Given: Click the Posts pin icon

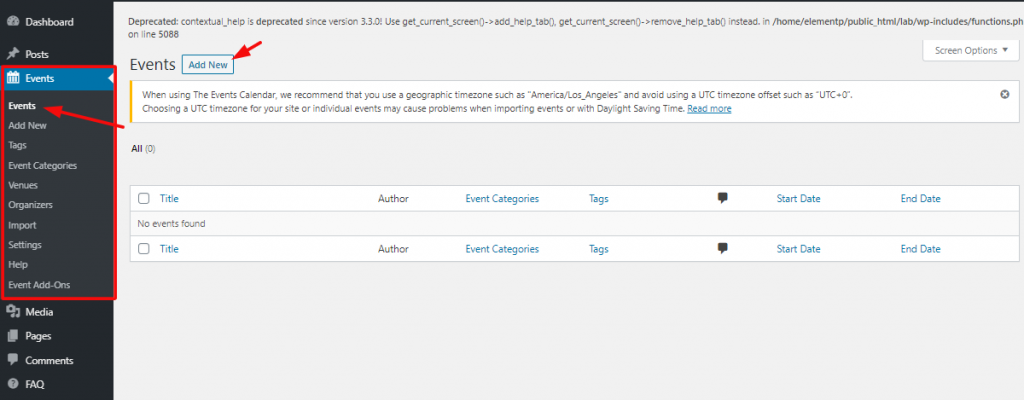Looking at the screenshot, I should click(x=12, y=54).
